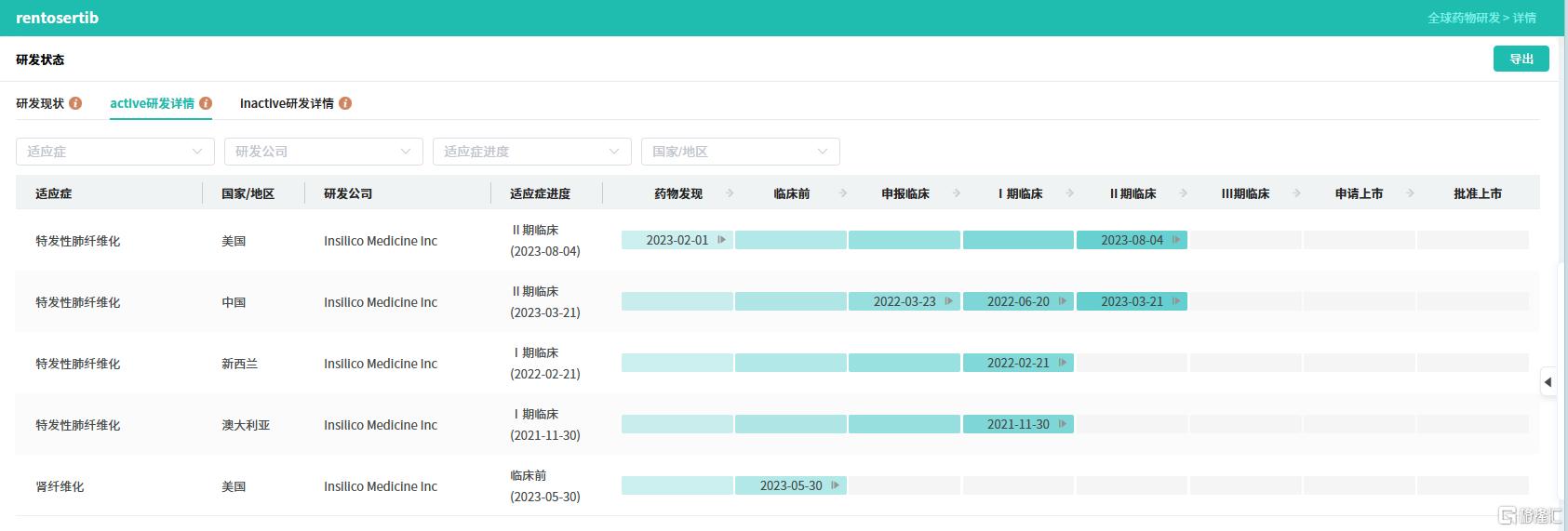Click 2023-02-01 drug discovery bar
Image resolution: width=1568 pixels, height=531 pixels.
[x=677, y=240]
